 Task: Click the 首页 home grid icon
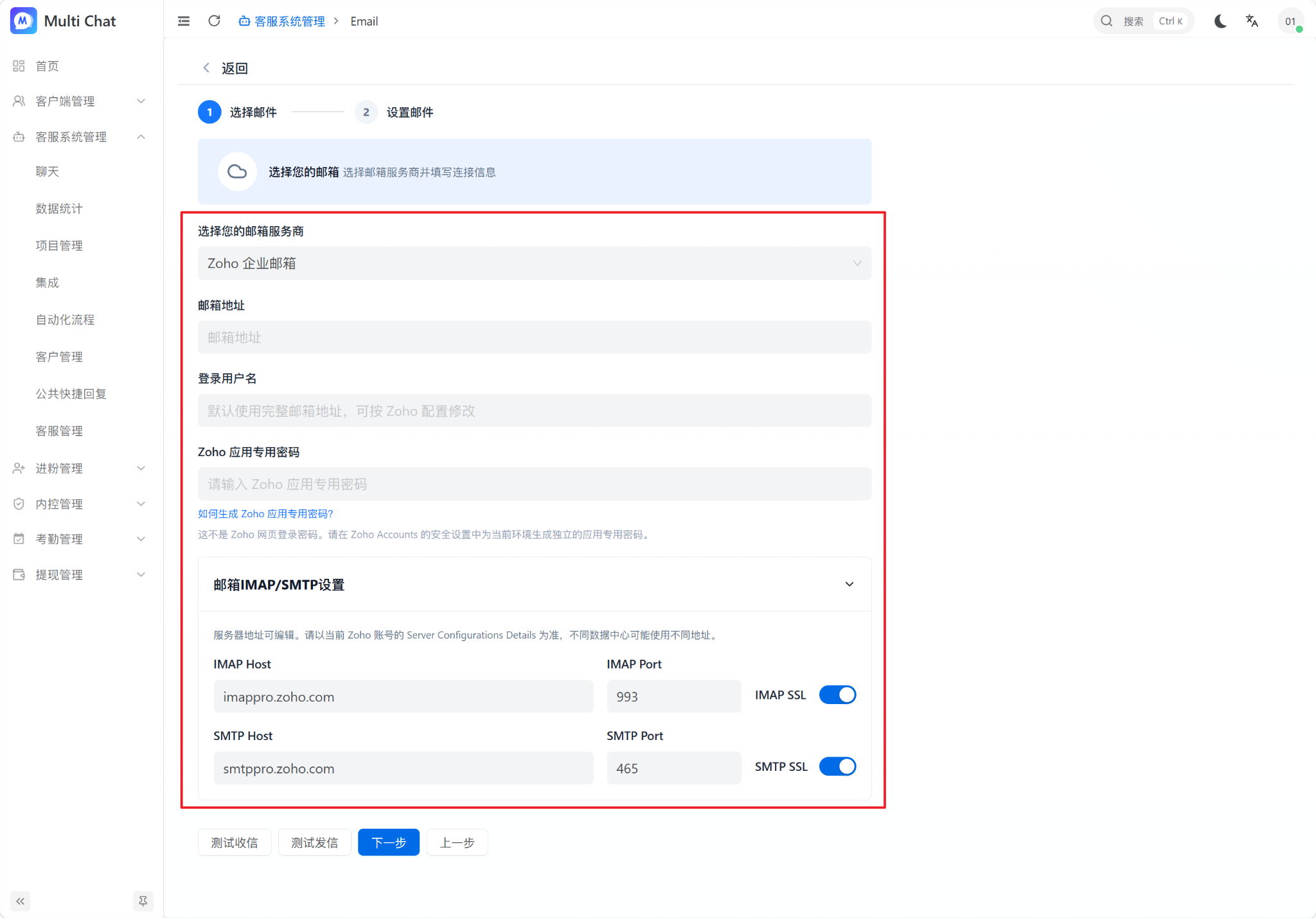point(19,66)
